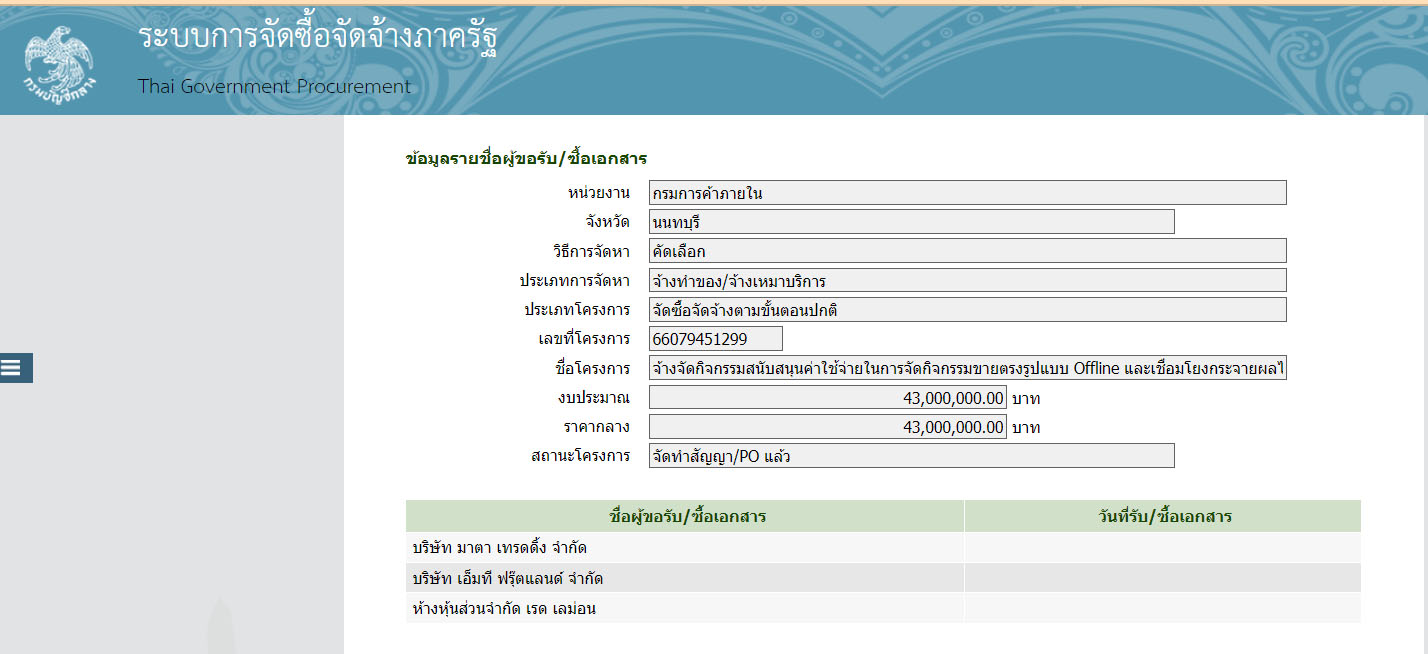Click the ชื่อผู้ขอรับ/ซื้อเอกสาร column header
The height and width of the screenshot is (654, 1428).
685,516
